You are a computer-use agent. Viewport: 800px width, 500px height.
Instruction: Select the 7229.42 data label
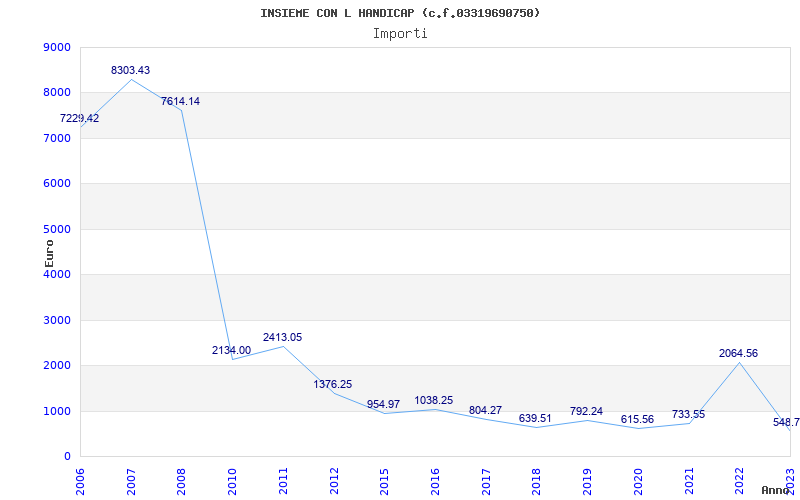(x=80, y=118)
